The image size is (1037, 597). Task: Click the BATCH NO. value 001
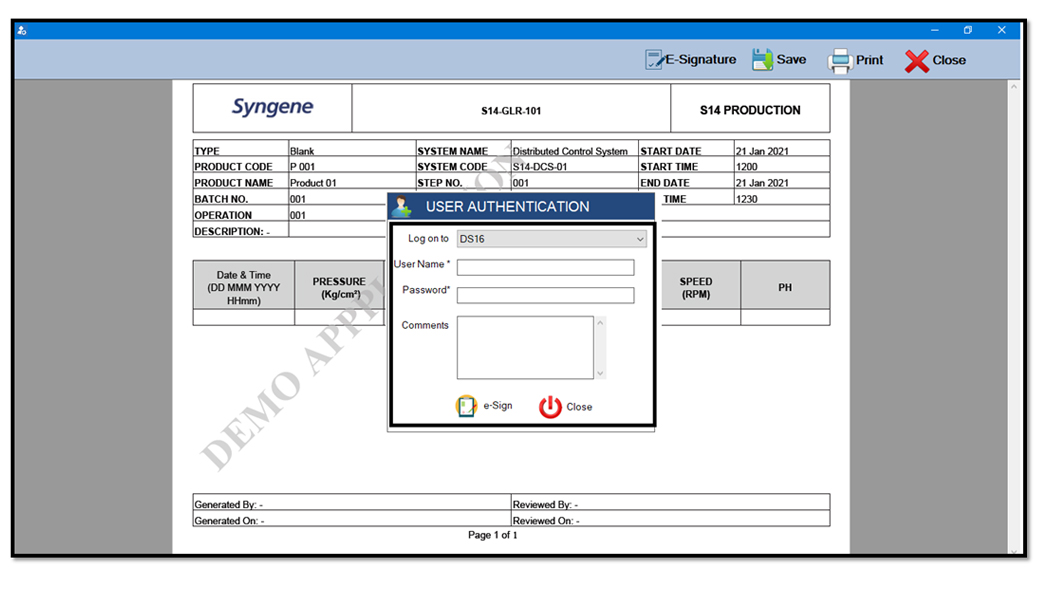coord(298,199)
